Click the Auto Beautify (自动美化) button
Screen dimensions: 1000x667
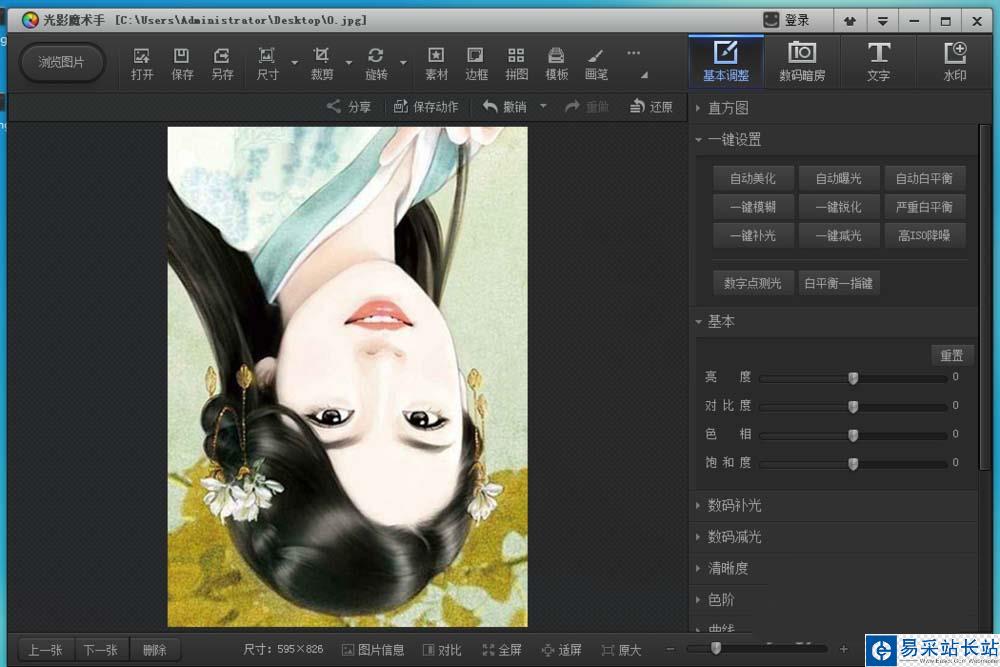753,178
